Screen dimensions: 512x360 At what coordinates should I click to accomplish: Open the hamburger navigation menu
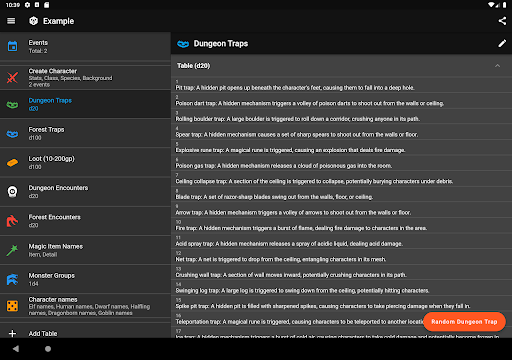pos(11,21)
